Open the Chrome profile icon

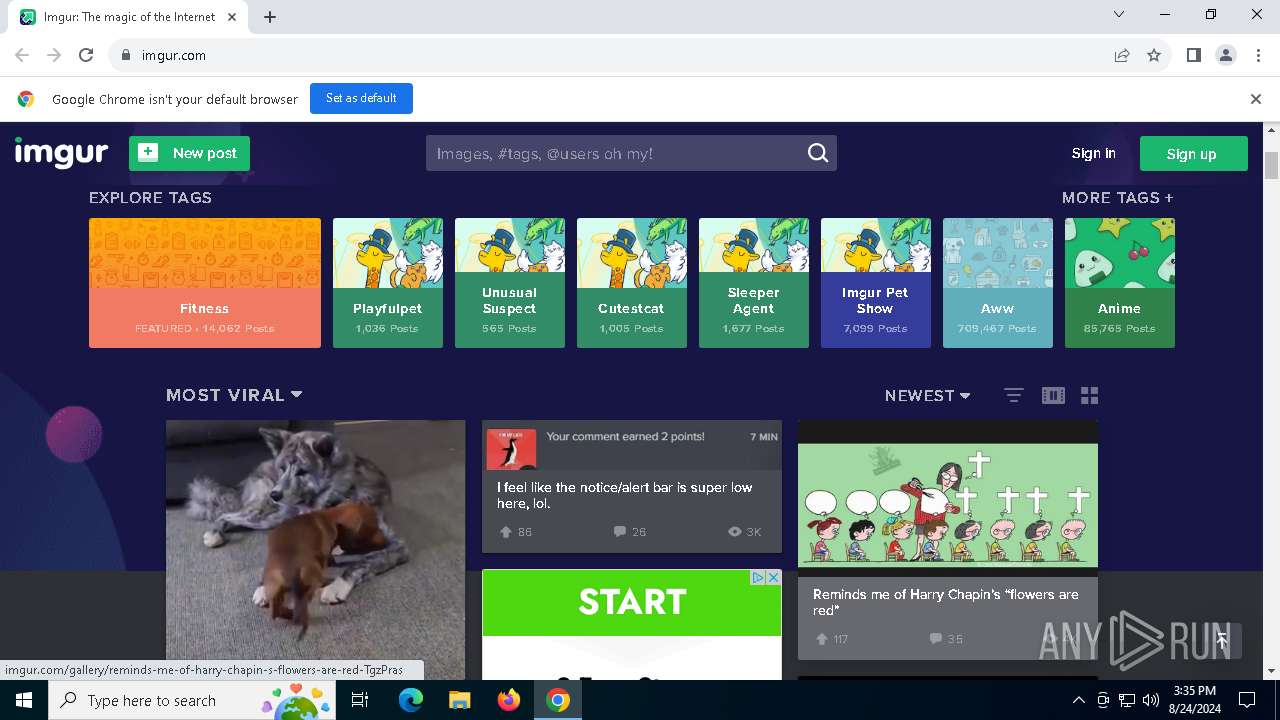(x=1226, y=56)
